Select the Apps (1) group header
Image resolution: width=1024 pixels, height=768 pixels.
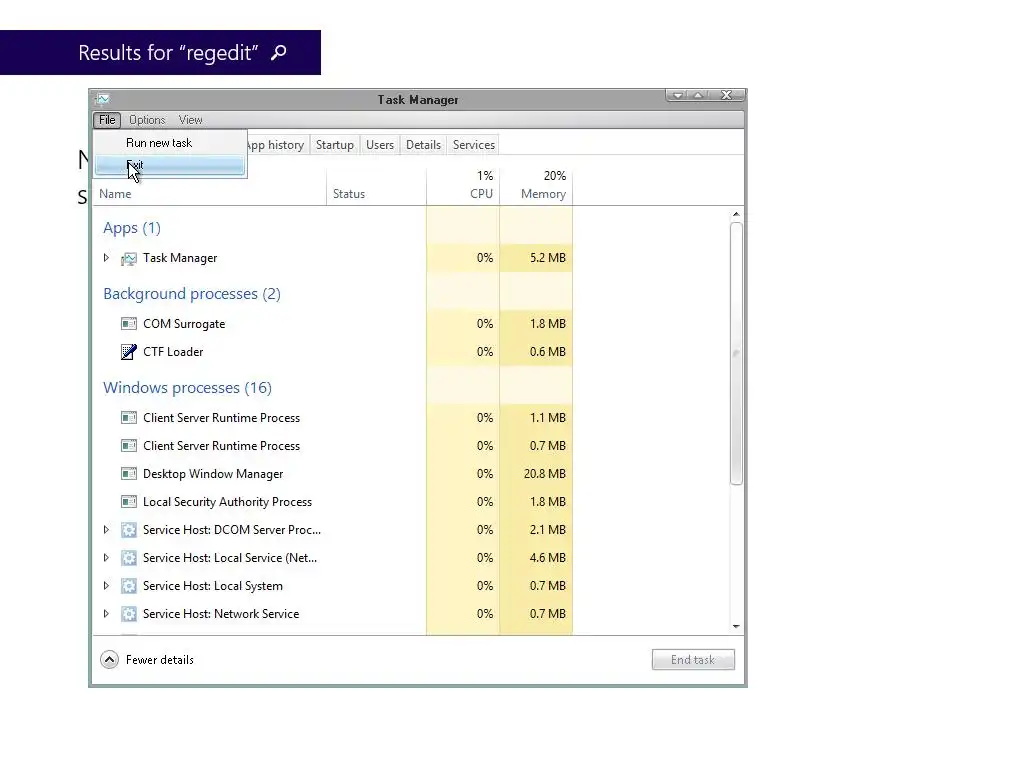point(132,229)
